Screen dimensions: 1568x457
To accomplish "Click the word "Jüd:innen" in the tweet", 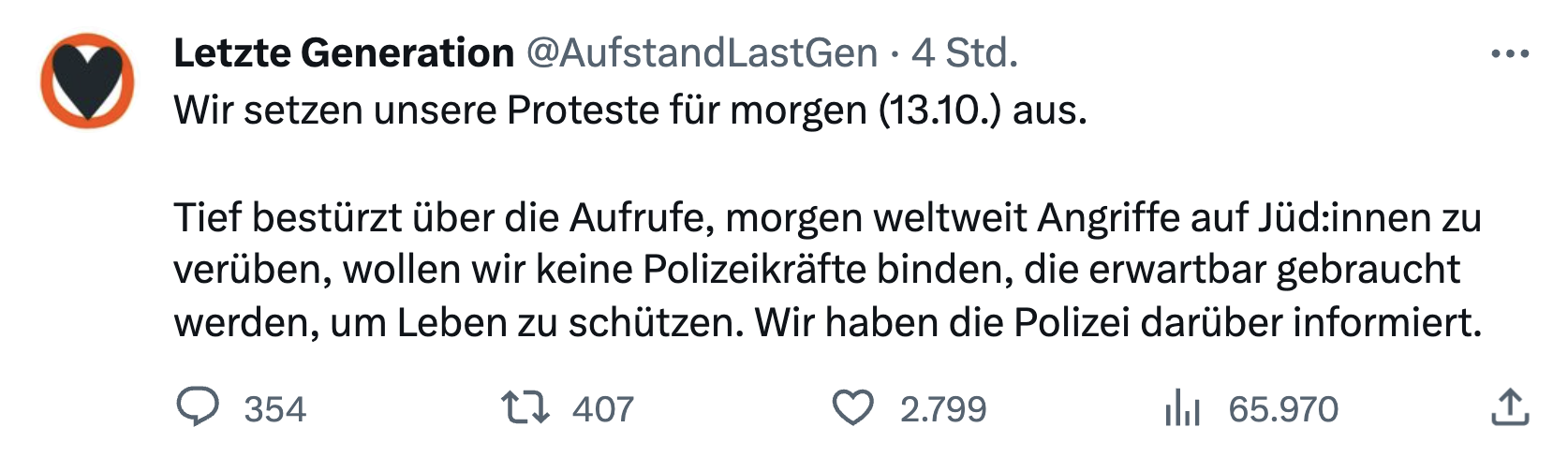I will coord(1337,217).
